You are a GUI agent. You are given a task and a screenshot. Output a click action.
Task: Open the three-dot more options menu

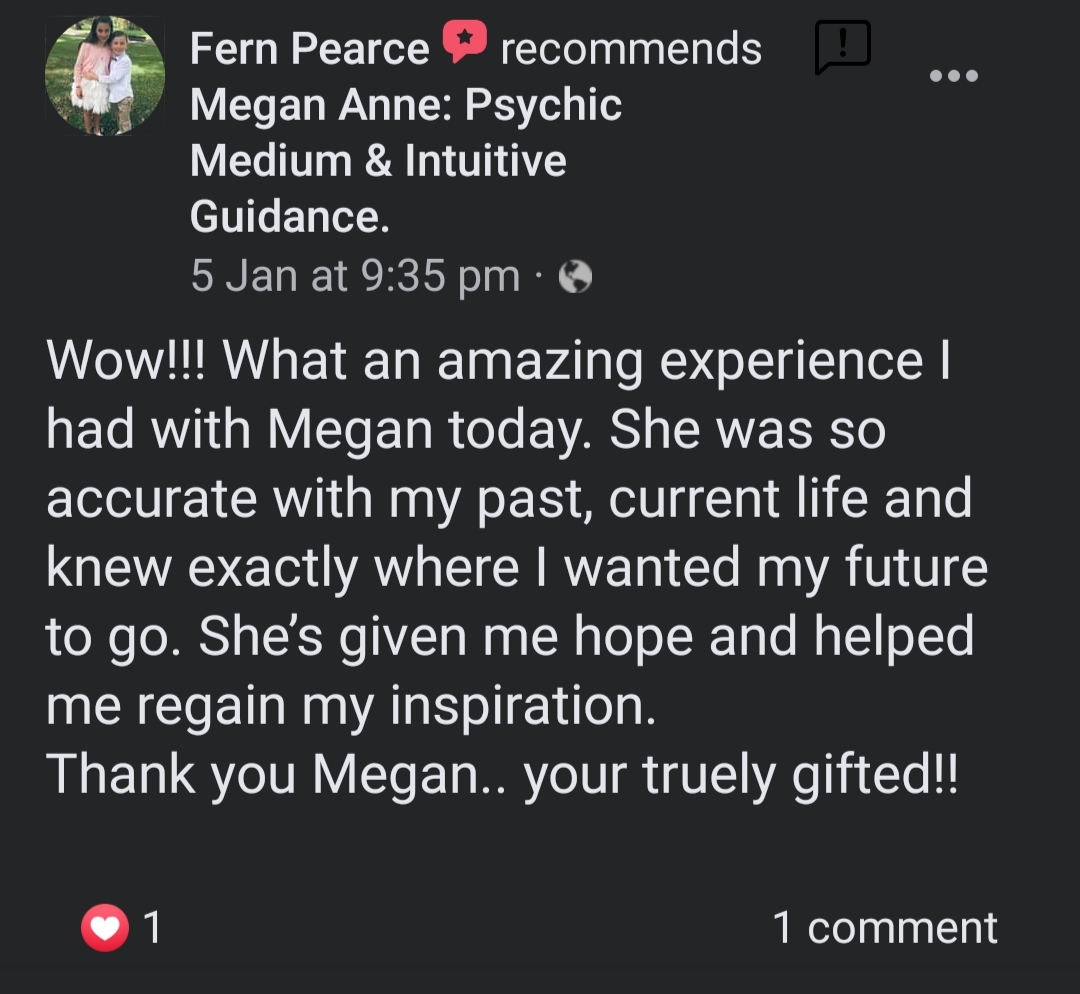point(953,76)
